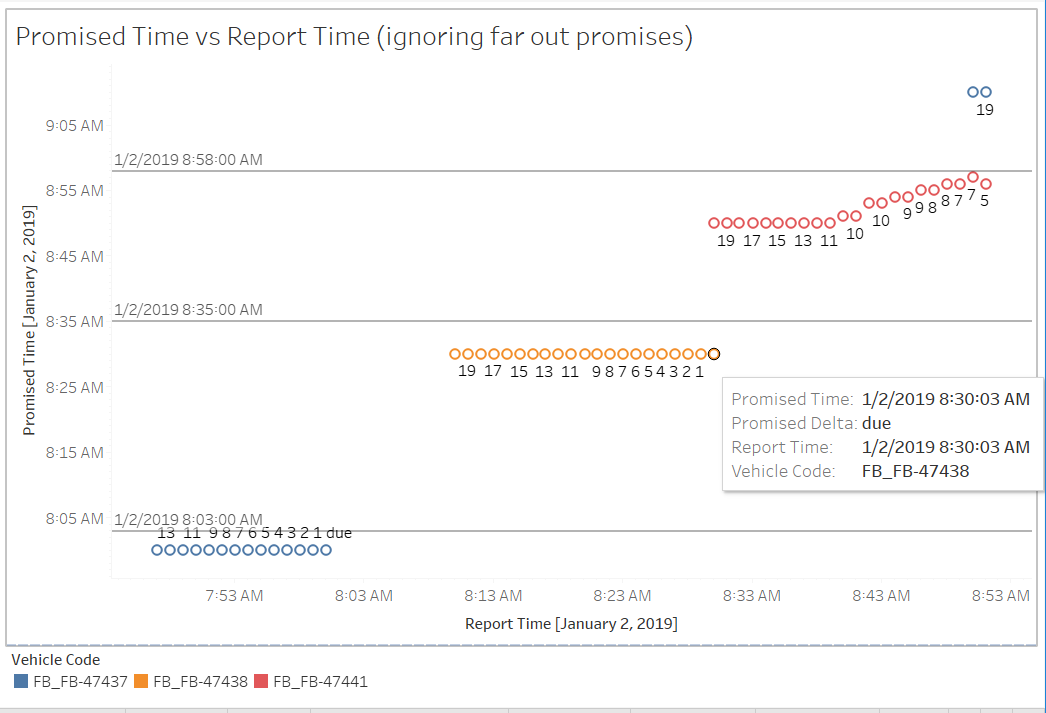Viewport: 1046px width, 713px height.
Task: Click the 1/2/2019 8:03:00 AM reference line label
Action: click(188, 519)
